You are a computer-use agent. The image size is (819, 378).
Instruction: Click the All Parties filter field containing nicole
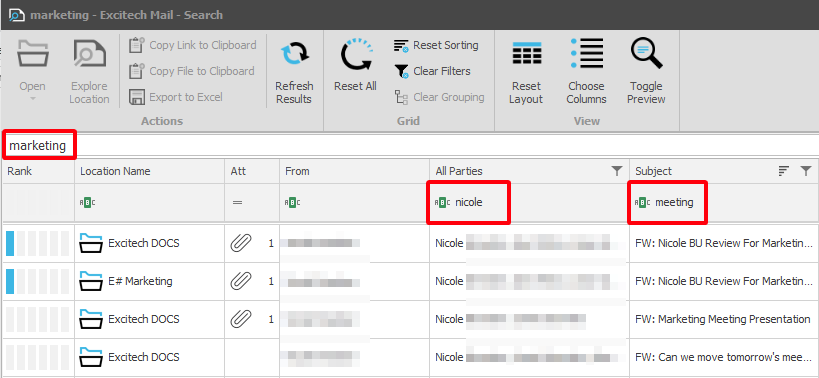pyautogui.click(x=529, y=203)
